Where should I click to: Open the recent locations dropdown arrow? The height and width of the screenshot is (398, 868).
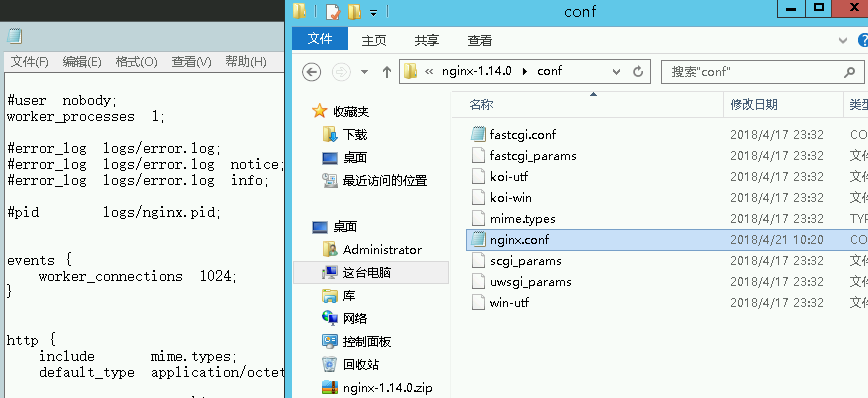364,73
